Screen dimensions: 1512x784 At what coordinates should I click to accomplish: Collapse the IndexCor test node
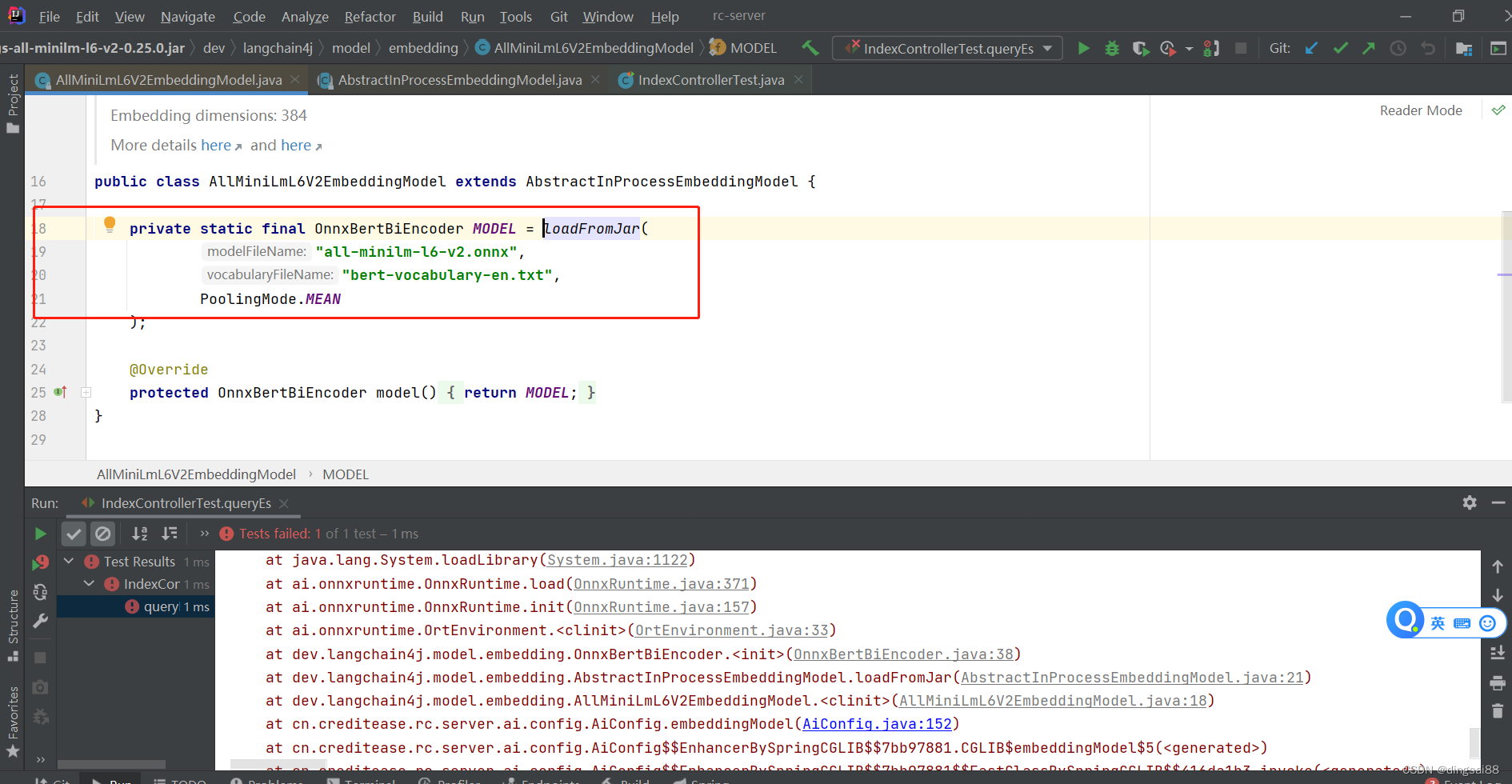pyautogui.click(x=89, y=584)
